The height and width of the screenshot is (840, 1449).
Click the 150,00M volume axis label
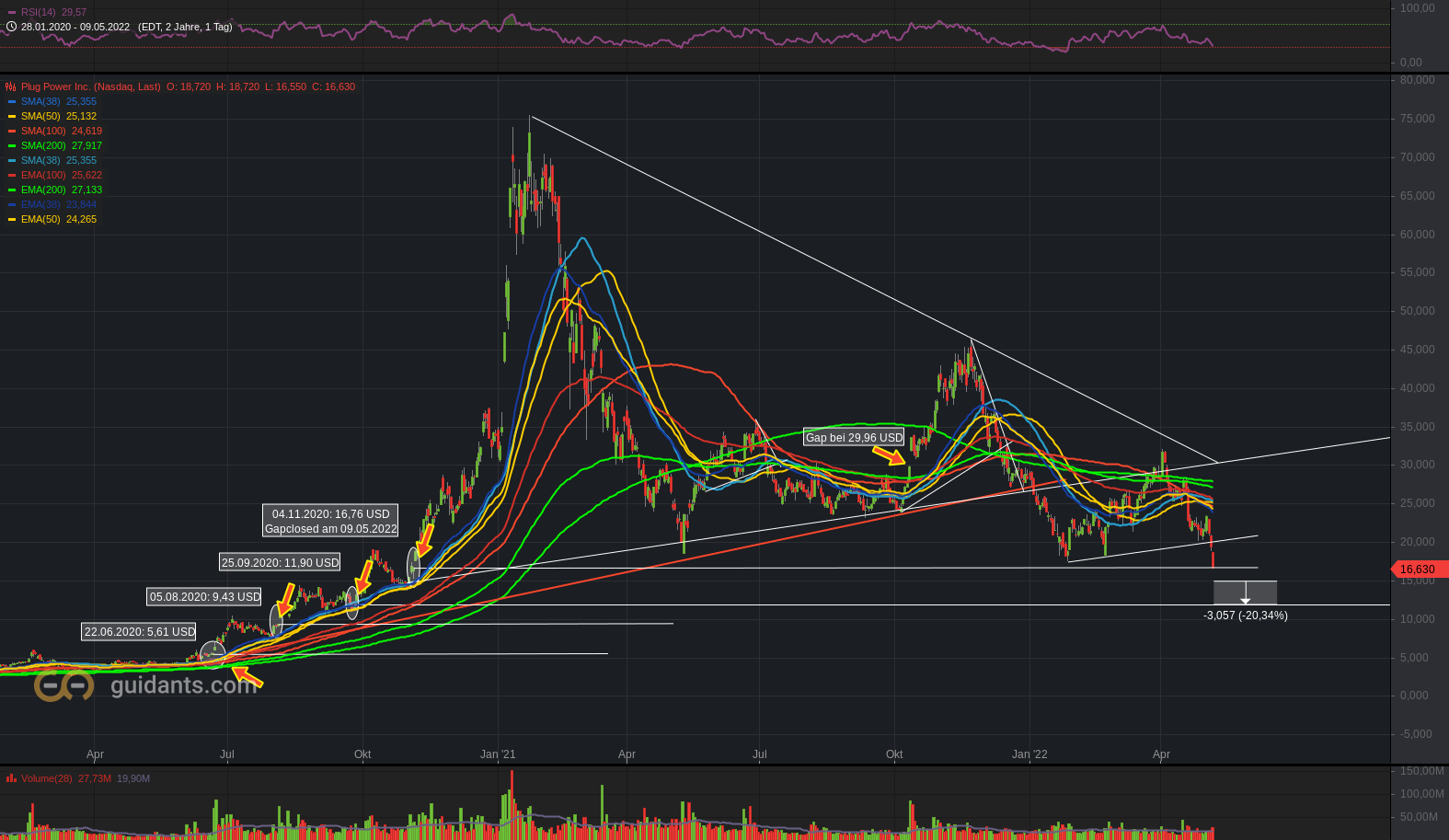1420,771
